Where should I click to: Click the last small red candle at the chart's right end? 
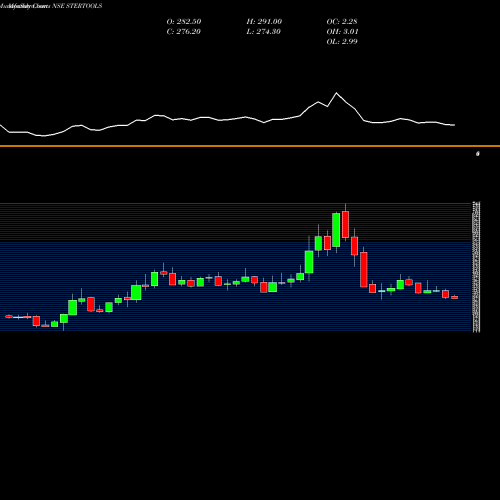[x=455, y=297]
